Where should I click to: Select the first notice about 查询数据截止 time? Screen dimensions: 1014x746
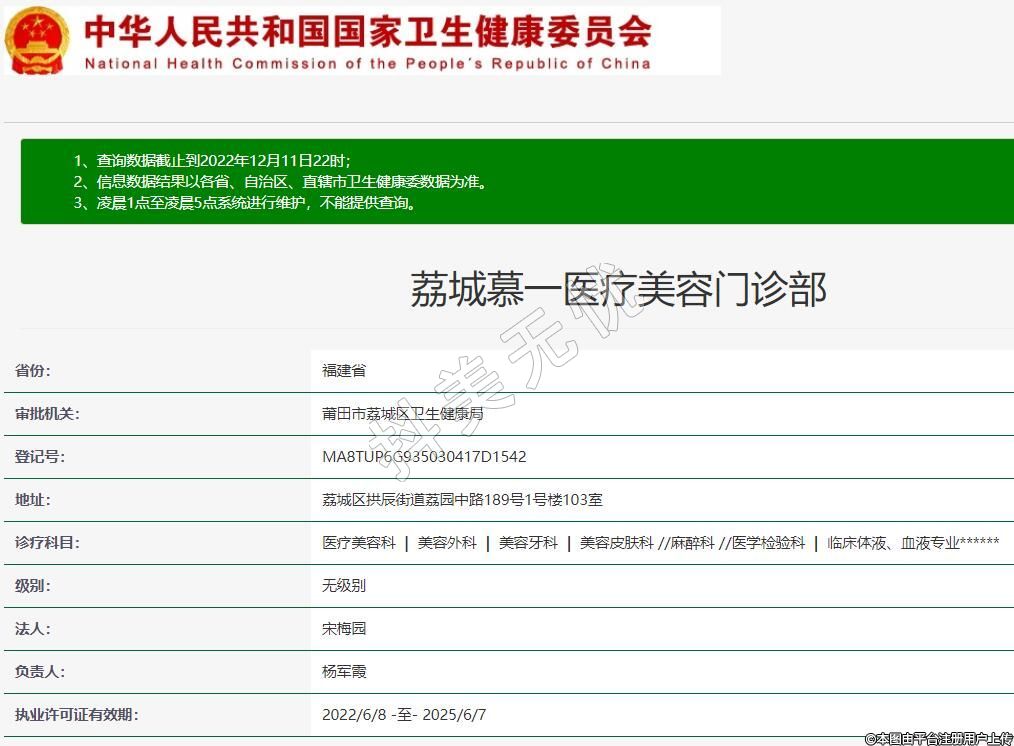point(212,161)
